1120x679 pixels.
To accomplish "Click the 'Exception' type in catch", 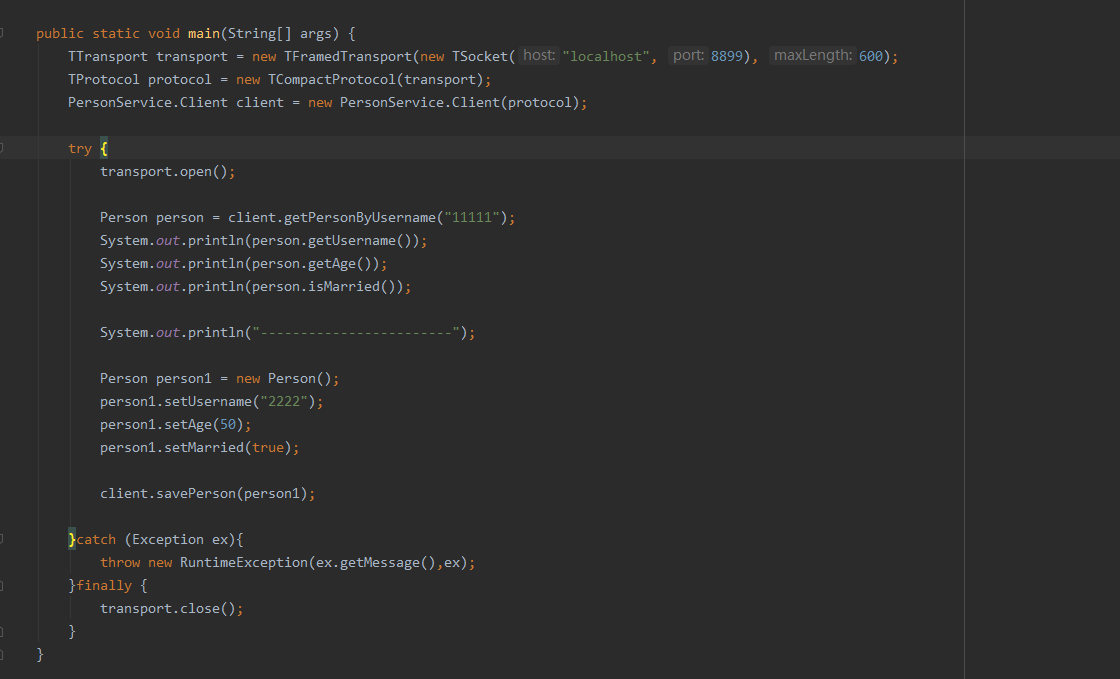I will [168, 540].
